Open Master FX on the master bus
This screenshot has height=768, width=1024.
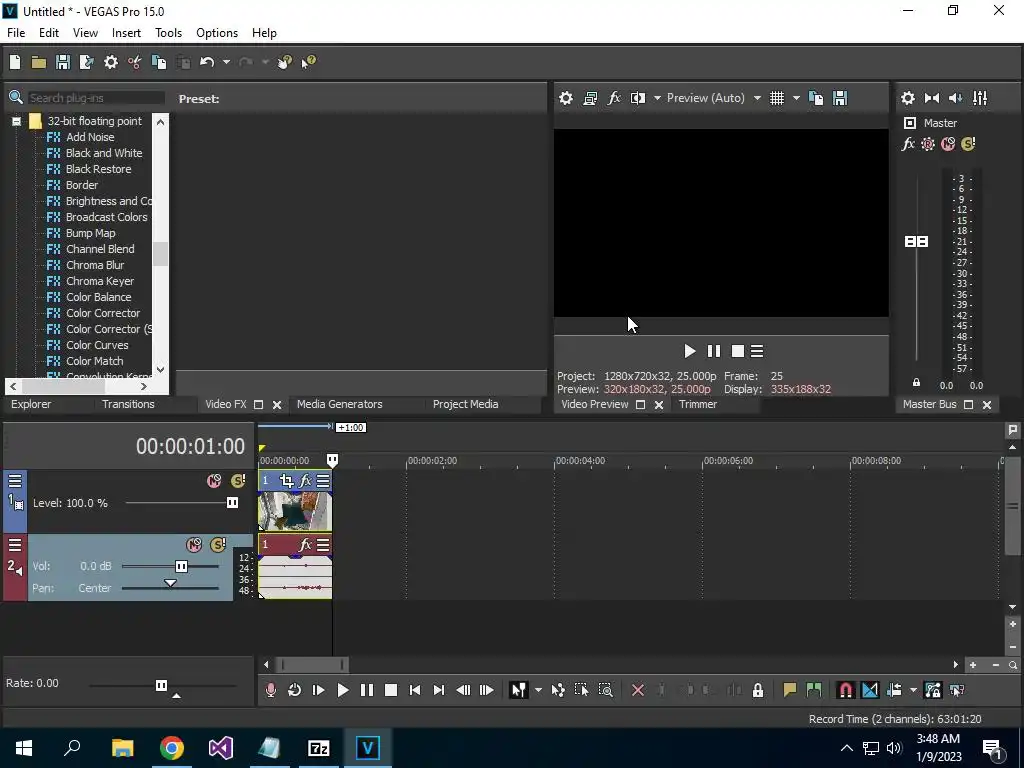tap(908, 144)
